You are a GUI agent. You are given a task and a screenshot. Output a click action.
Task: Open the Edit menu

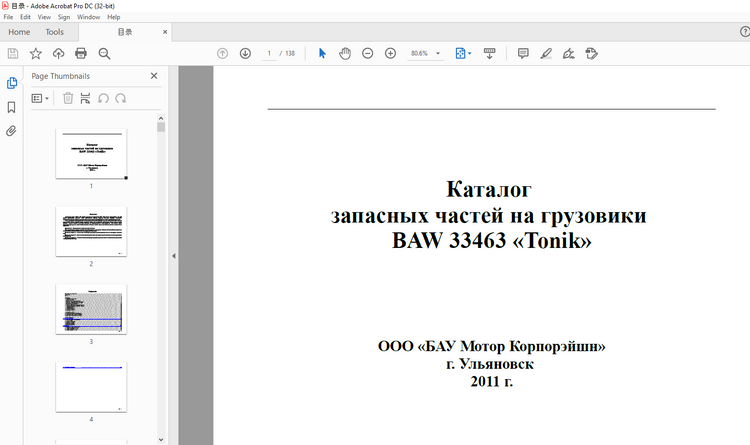pos(25,17)
